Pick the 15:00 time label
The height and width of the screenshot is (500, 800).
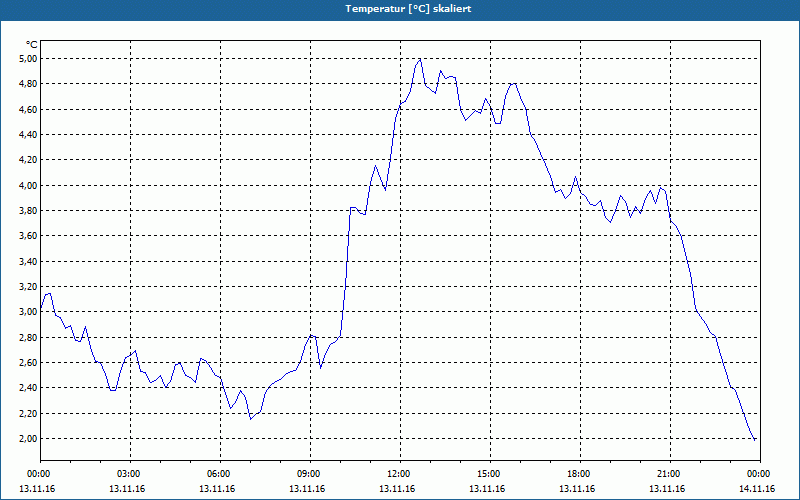[x=490, y=474]
